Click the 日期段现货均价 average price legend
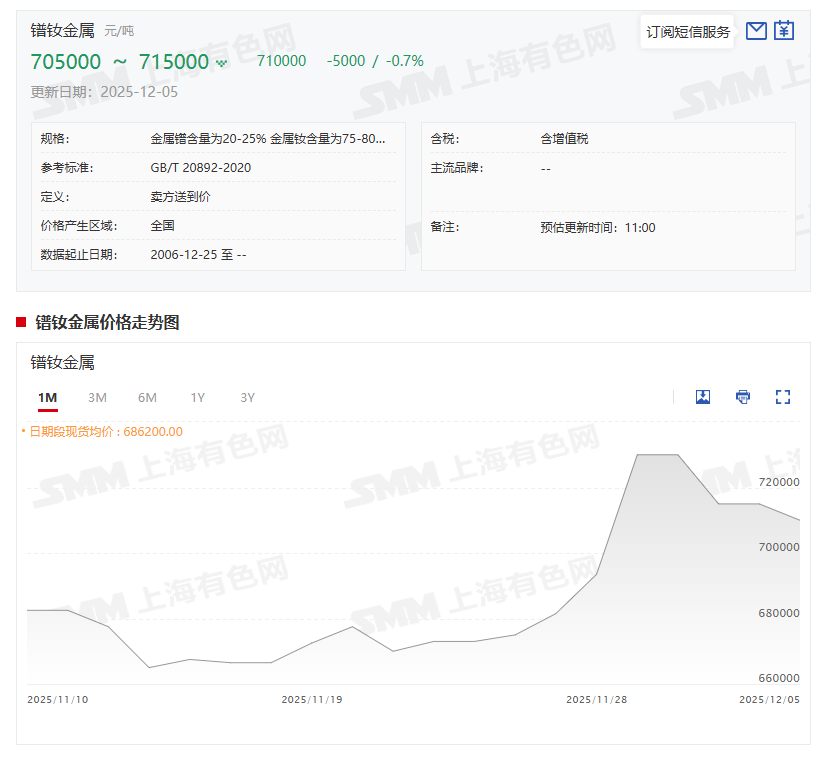 [x=105, y=432]
